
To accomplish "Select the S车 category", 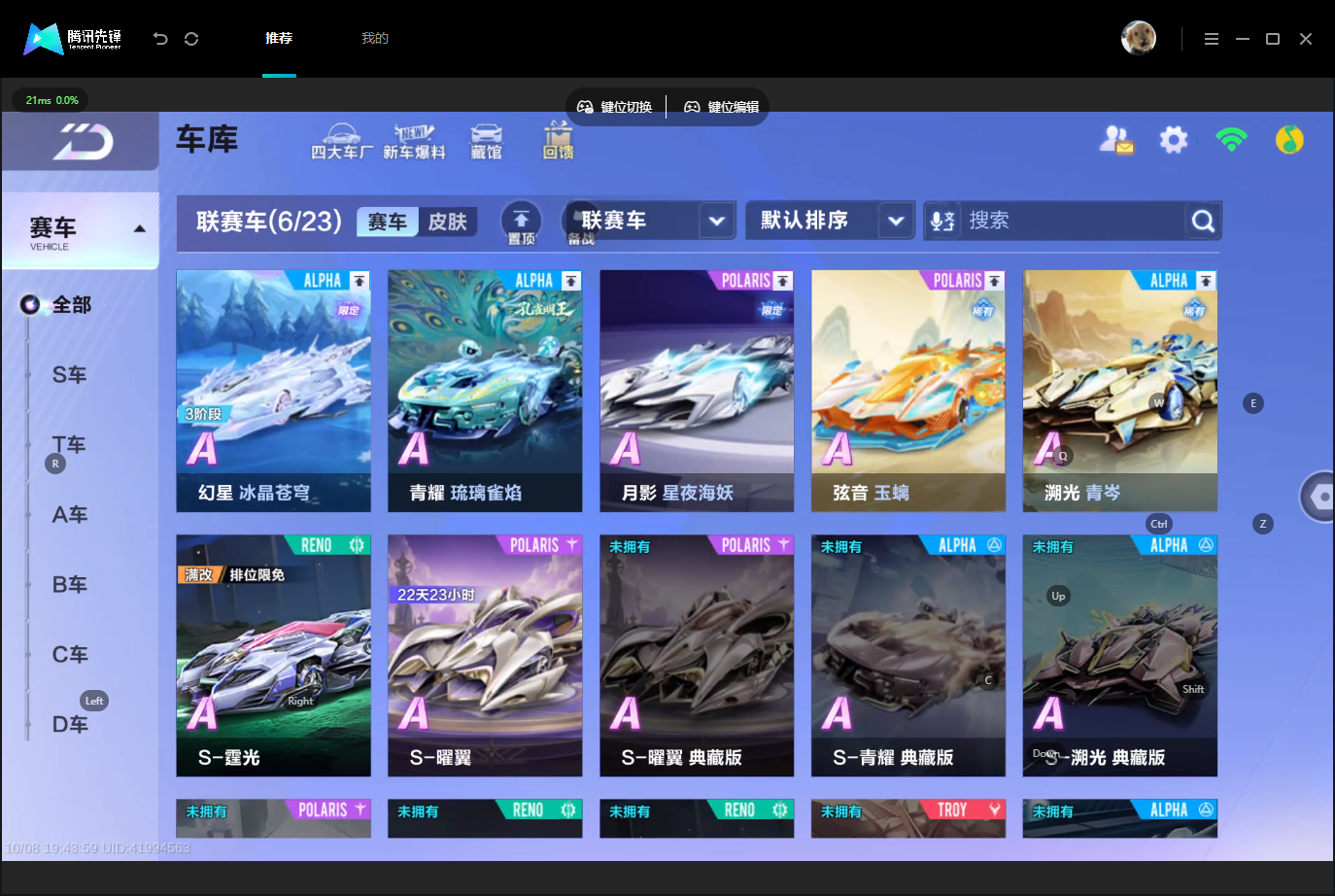I will point(69,375).
